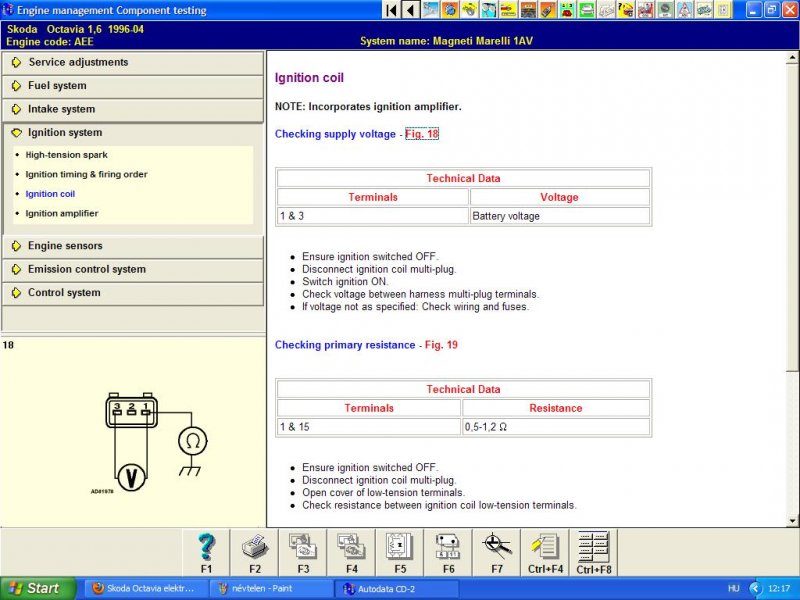Click the F1 help question mark icon

point(206,552)
